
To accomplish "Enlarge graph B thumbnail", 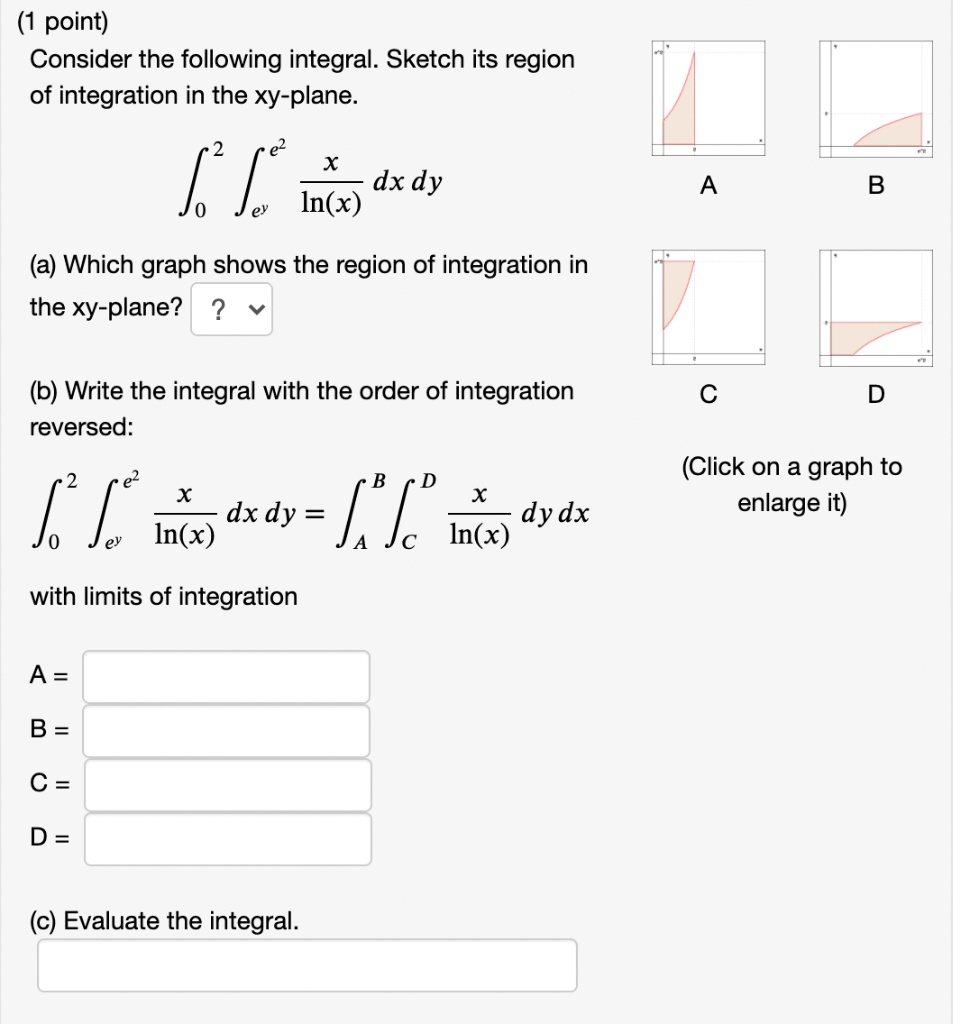I will tap(876, 97).
